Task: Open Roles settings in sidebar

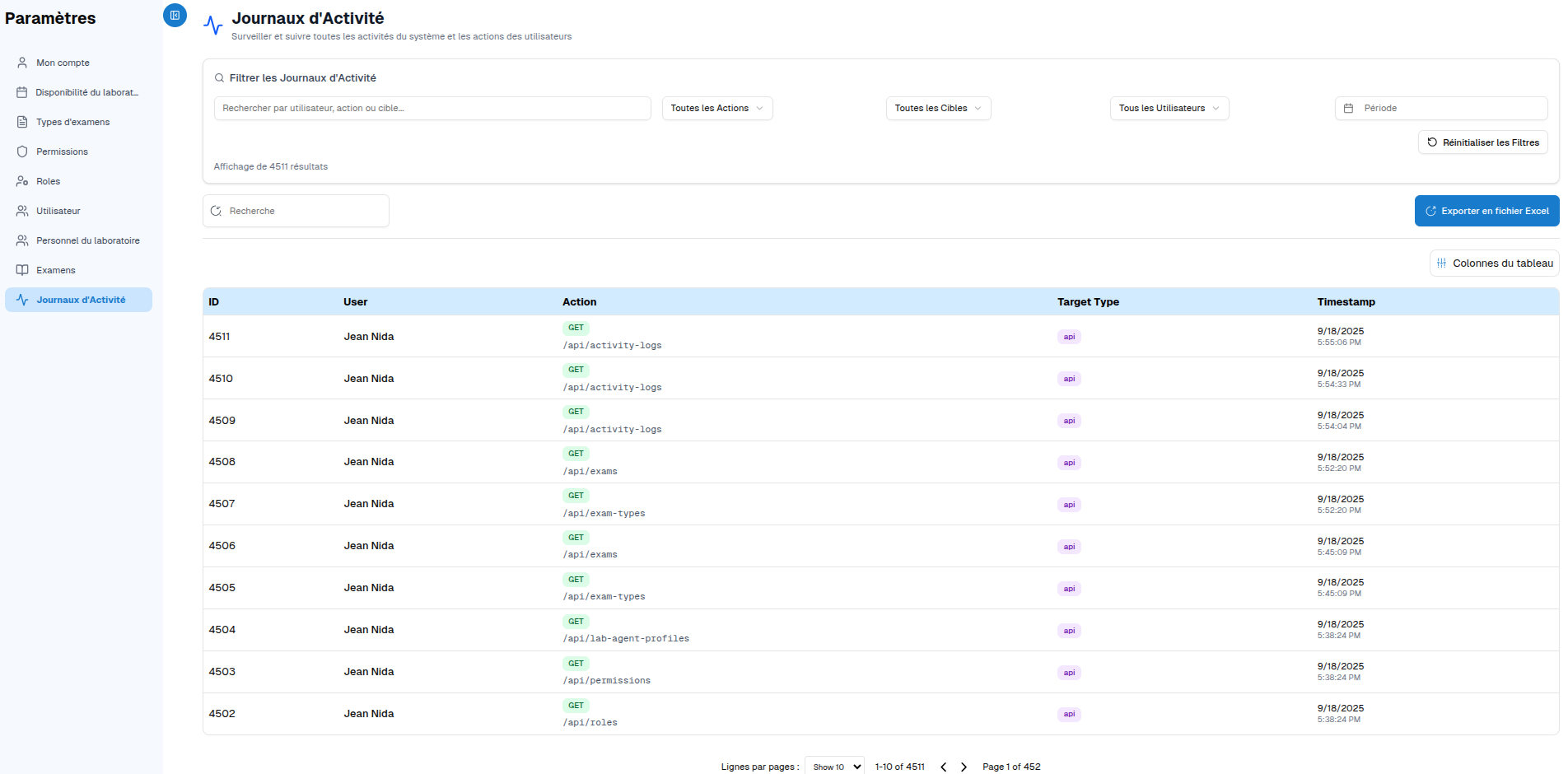Action: click(x=48, y=181)
